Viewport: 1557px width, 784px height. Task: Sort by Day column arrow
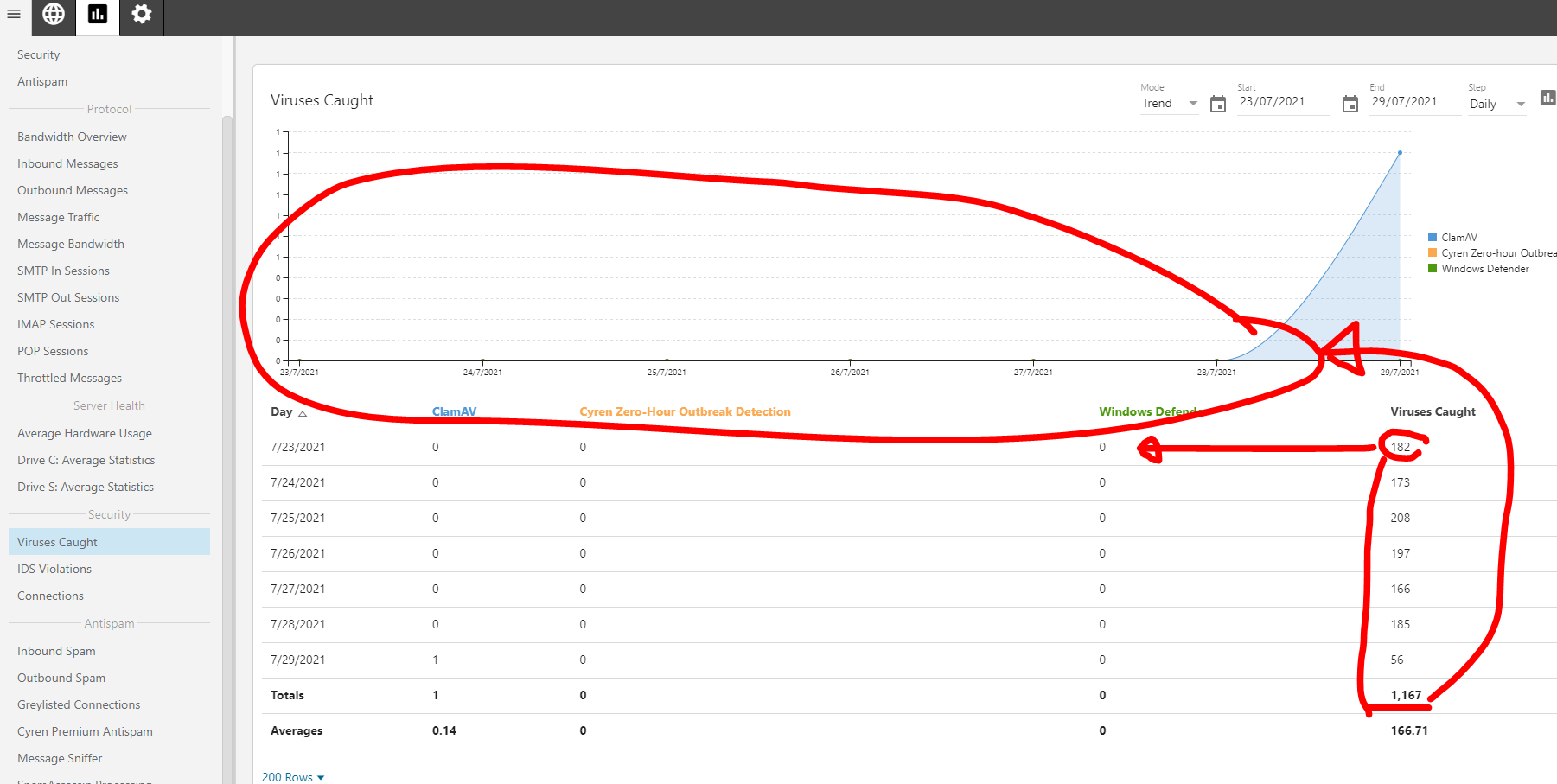pyautogui.click(x=303, y=413)
